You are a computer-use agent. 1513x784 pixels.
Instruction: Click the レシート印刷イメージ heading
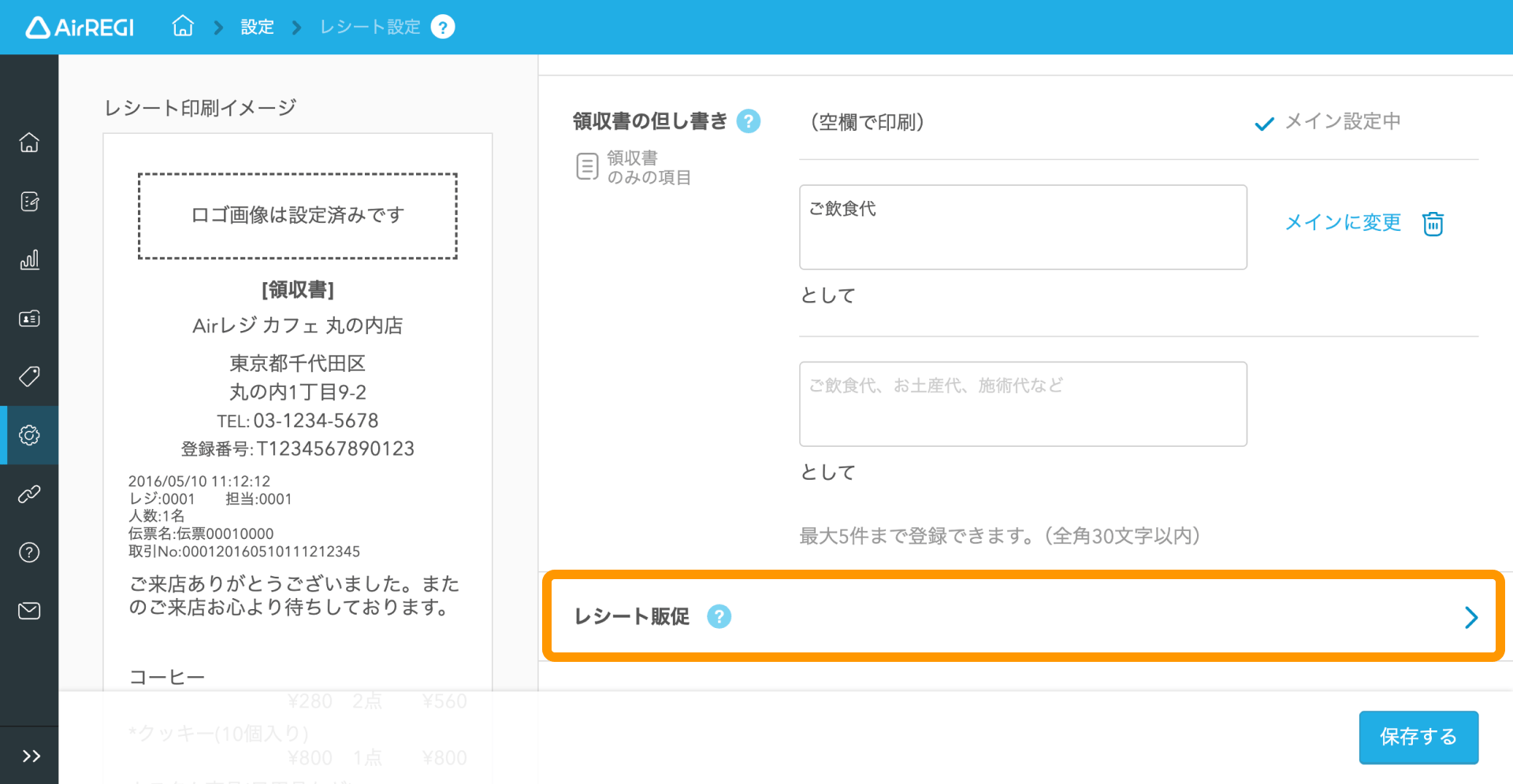[200, 108]
